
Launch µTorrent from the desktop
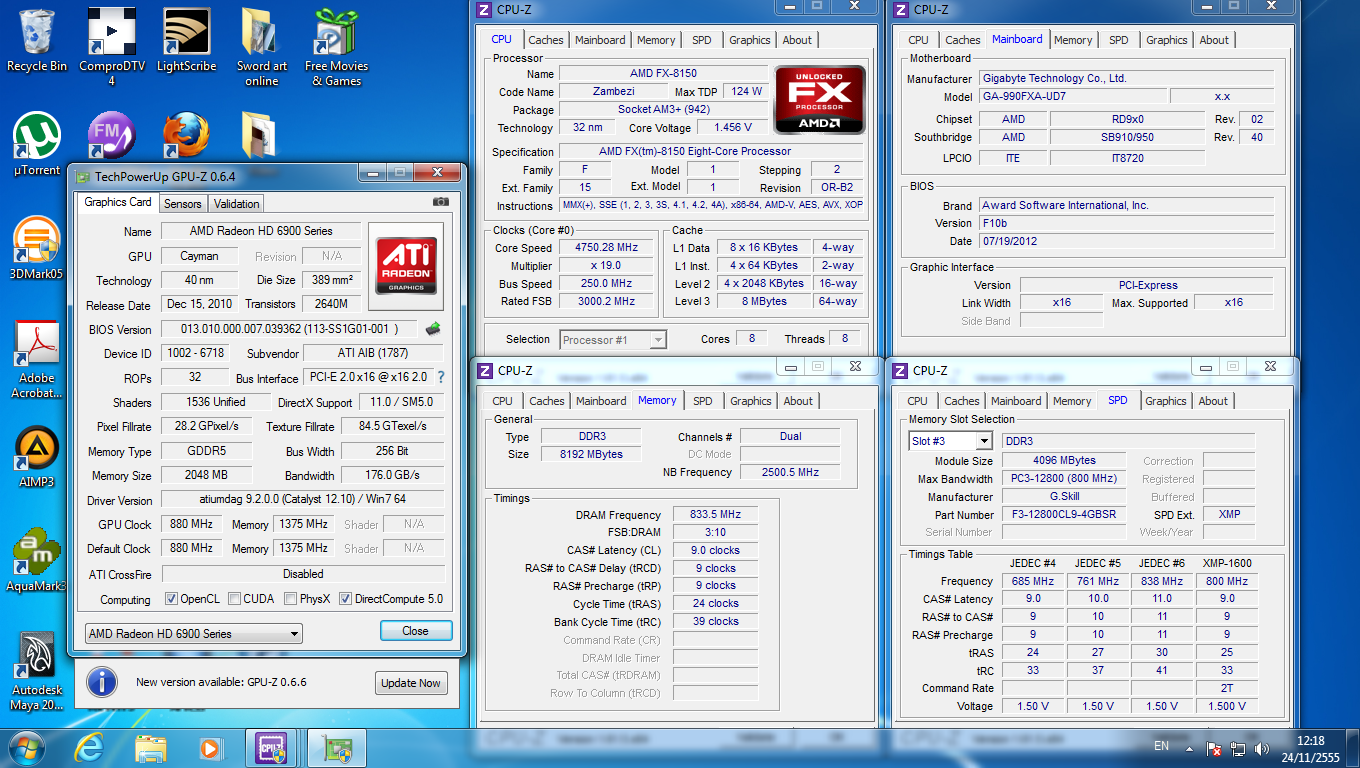(x=37, y=143)
